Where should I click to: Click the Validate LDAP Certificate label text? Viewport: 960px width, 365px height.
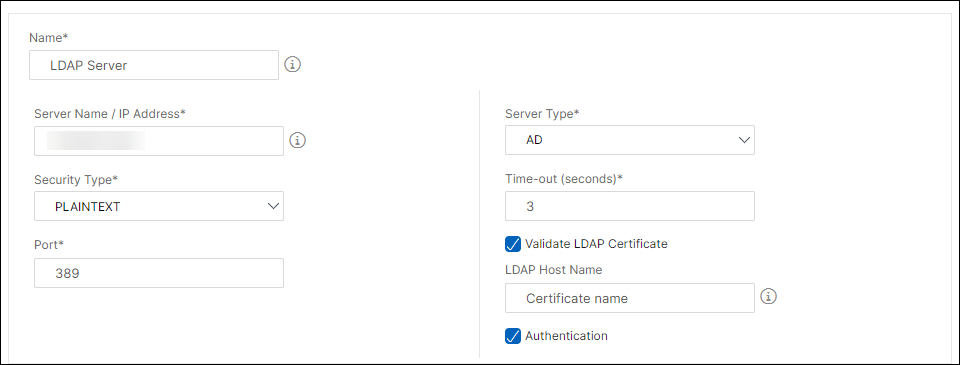pos(596,244)
